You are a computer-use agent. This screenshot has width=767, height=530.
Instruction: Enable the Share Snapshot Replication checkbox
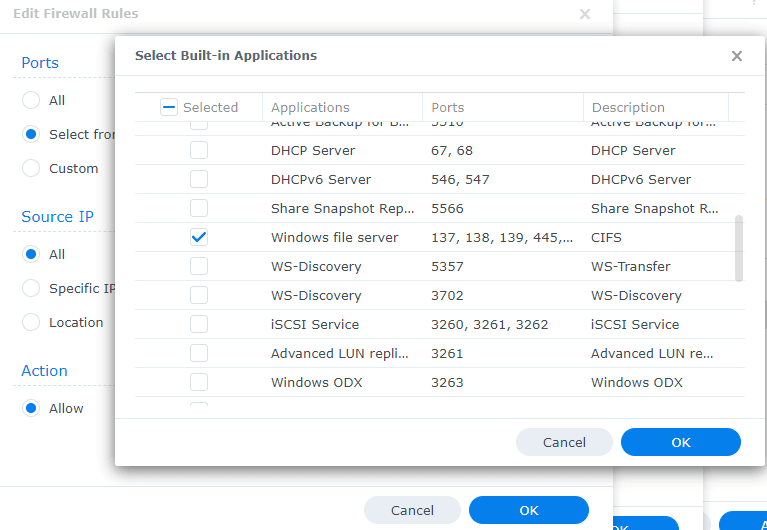[x=199, y=208]
